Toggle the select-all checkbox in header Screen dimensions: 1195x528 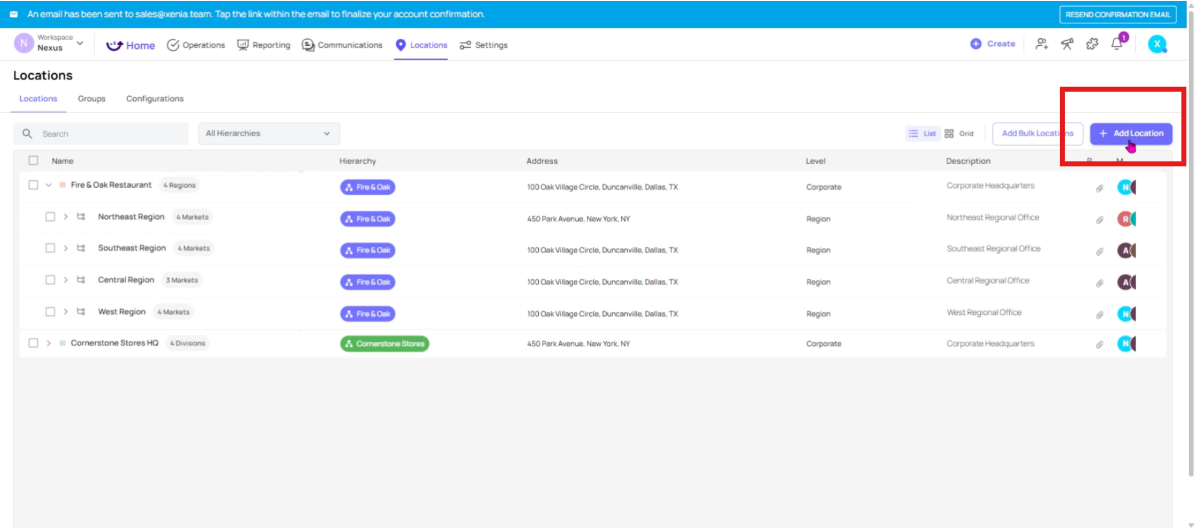[33, 161]
